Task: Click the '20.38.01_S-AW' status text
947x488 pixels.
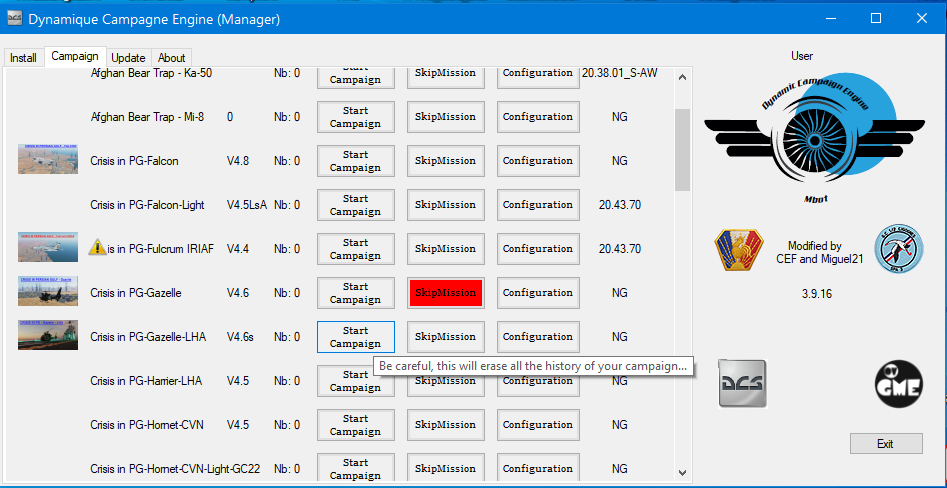Action: 620,73
